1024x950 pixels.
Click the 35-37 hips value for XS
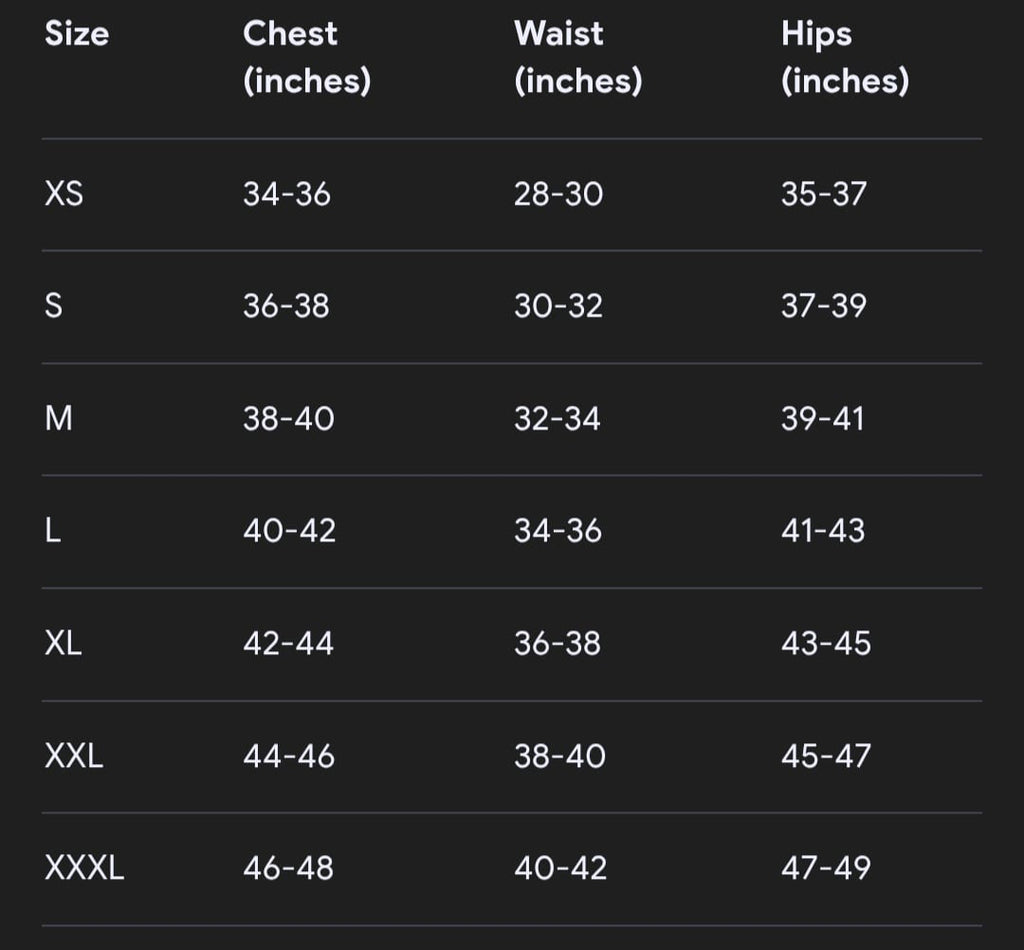click(x=823, y=194)
